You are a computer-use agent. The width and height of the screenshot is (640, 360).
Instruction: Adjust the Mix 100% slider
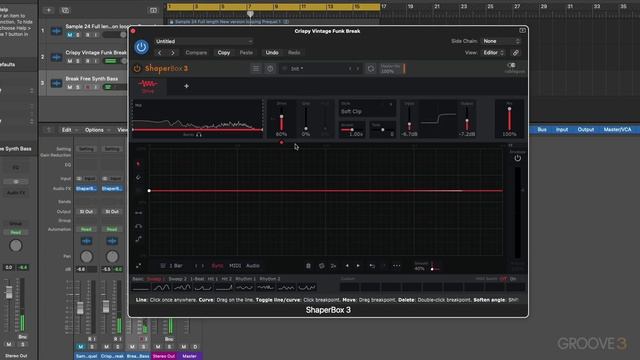(509, 119)
